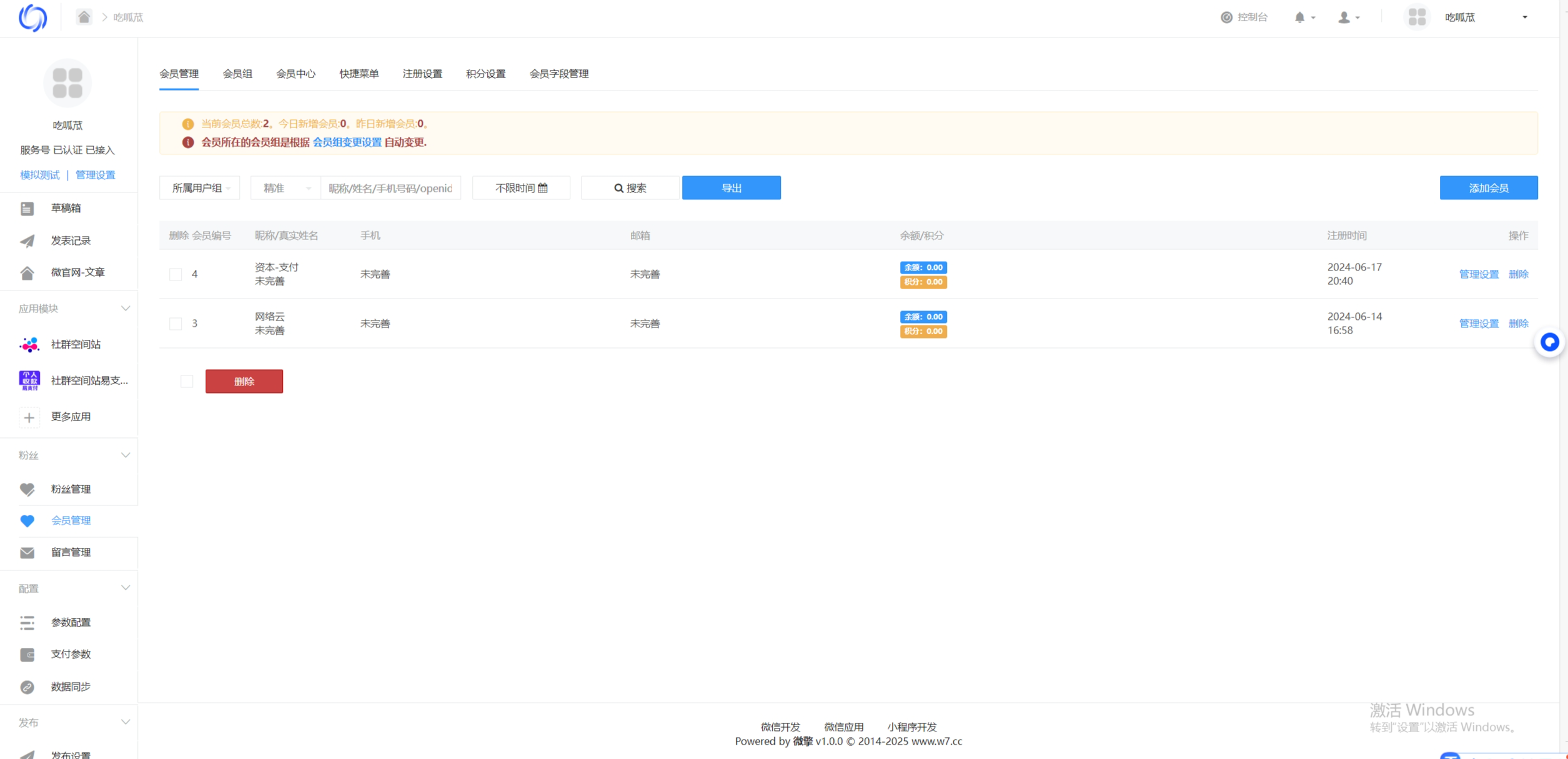Click the red 删除 bulk delete button
Screen dimensions: 1568x759
pos(244,382)
